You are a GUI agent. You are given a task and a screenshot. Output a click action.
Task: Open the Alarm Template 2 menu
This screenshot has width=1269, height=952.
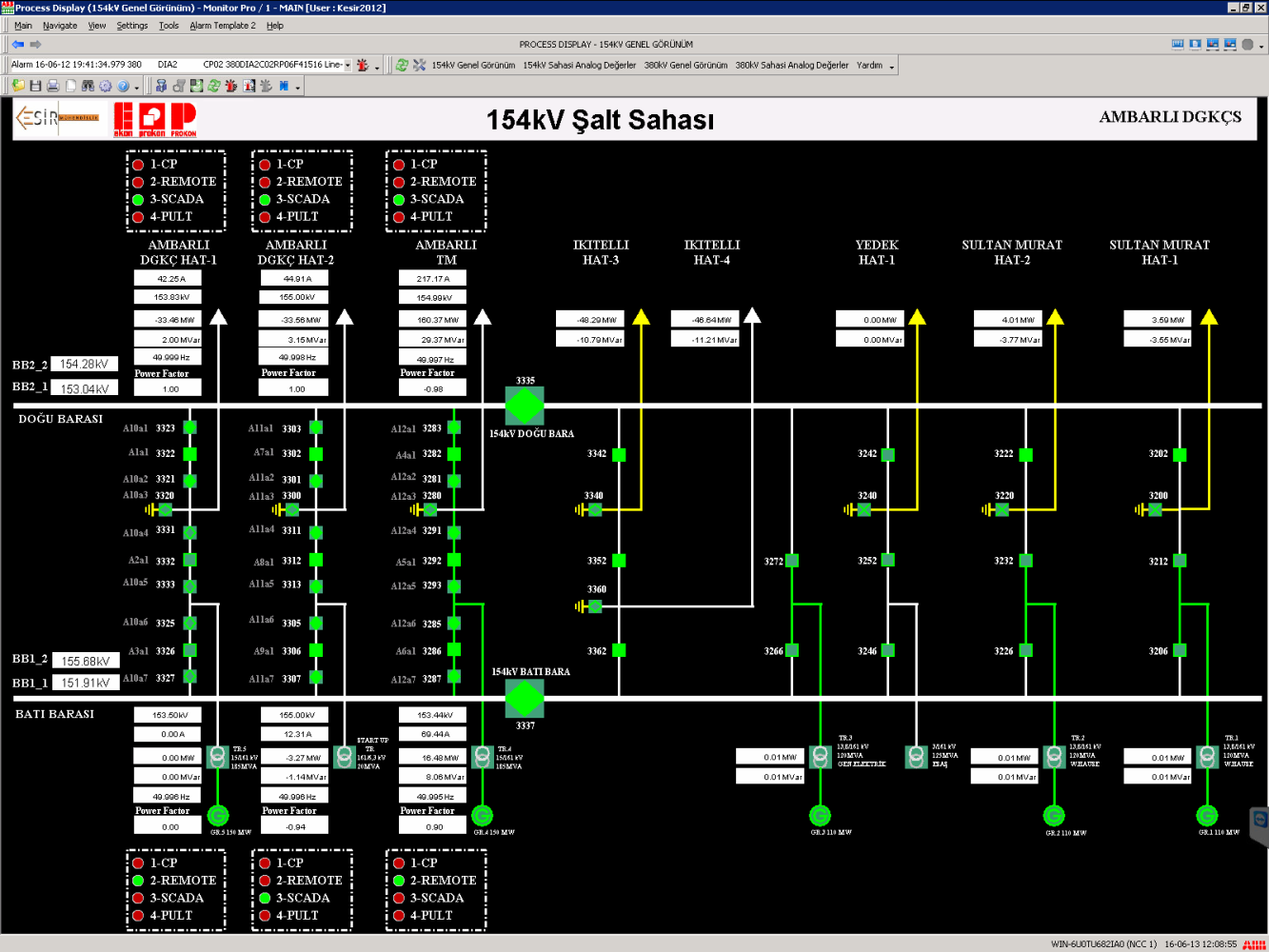(x=223, y=26)
